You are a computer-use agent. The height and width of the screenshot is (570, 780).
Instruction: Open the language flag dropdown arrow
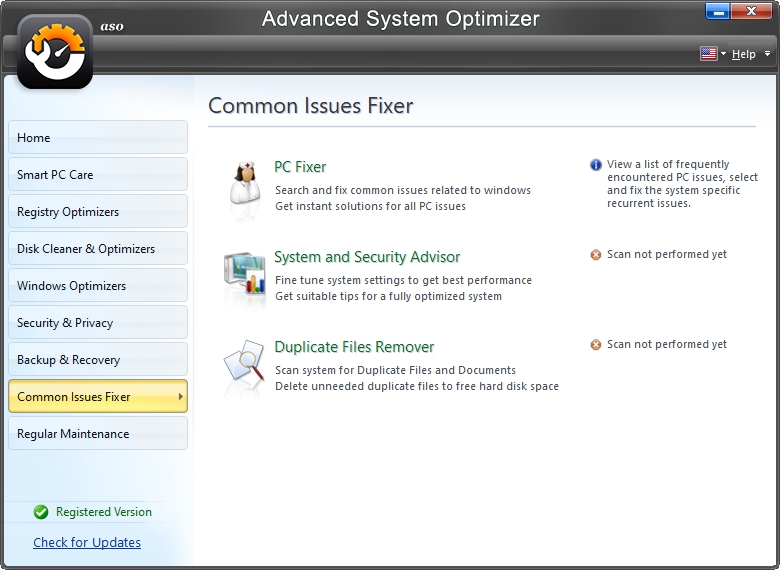point(723,54)
